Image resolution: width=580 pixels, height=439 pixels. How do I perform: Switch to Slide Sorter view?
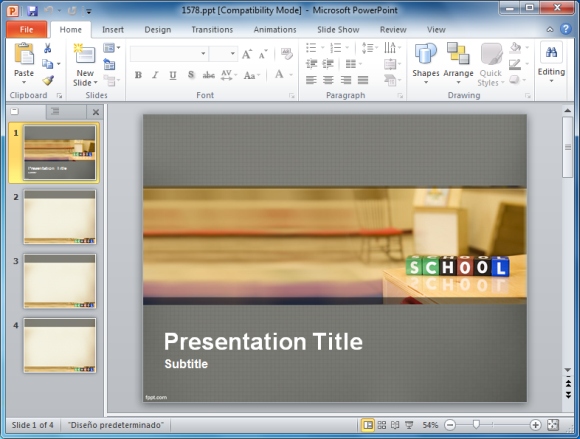[382, 425]
